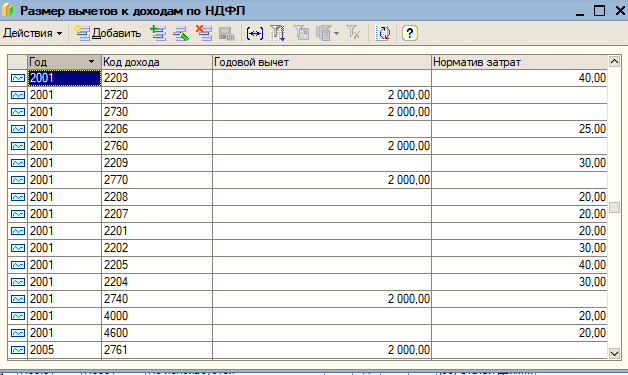628x375 pixels.
Task: Click the record icon in row 2203
Action: (18, 78)
